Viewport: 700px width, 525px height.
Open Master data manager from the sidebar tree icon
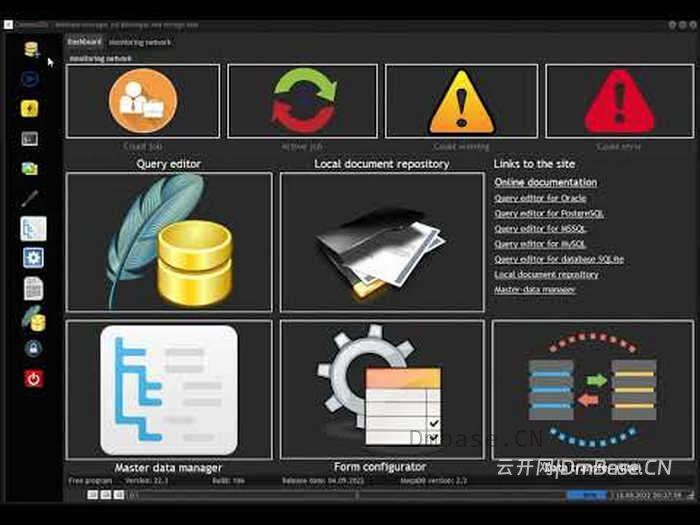tap(33, 229)
